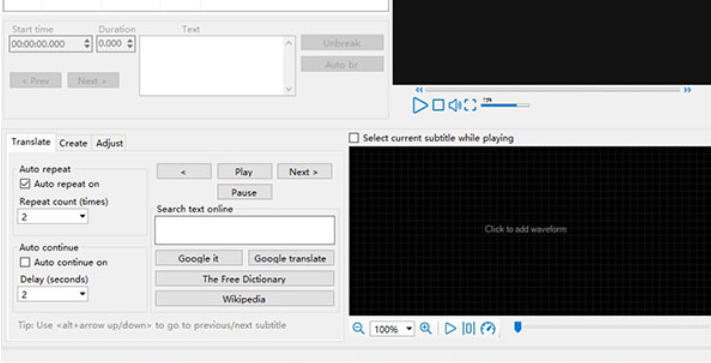Skip backward with the double-left arrows

point(419,90)
